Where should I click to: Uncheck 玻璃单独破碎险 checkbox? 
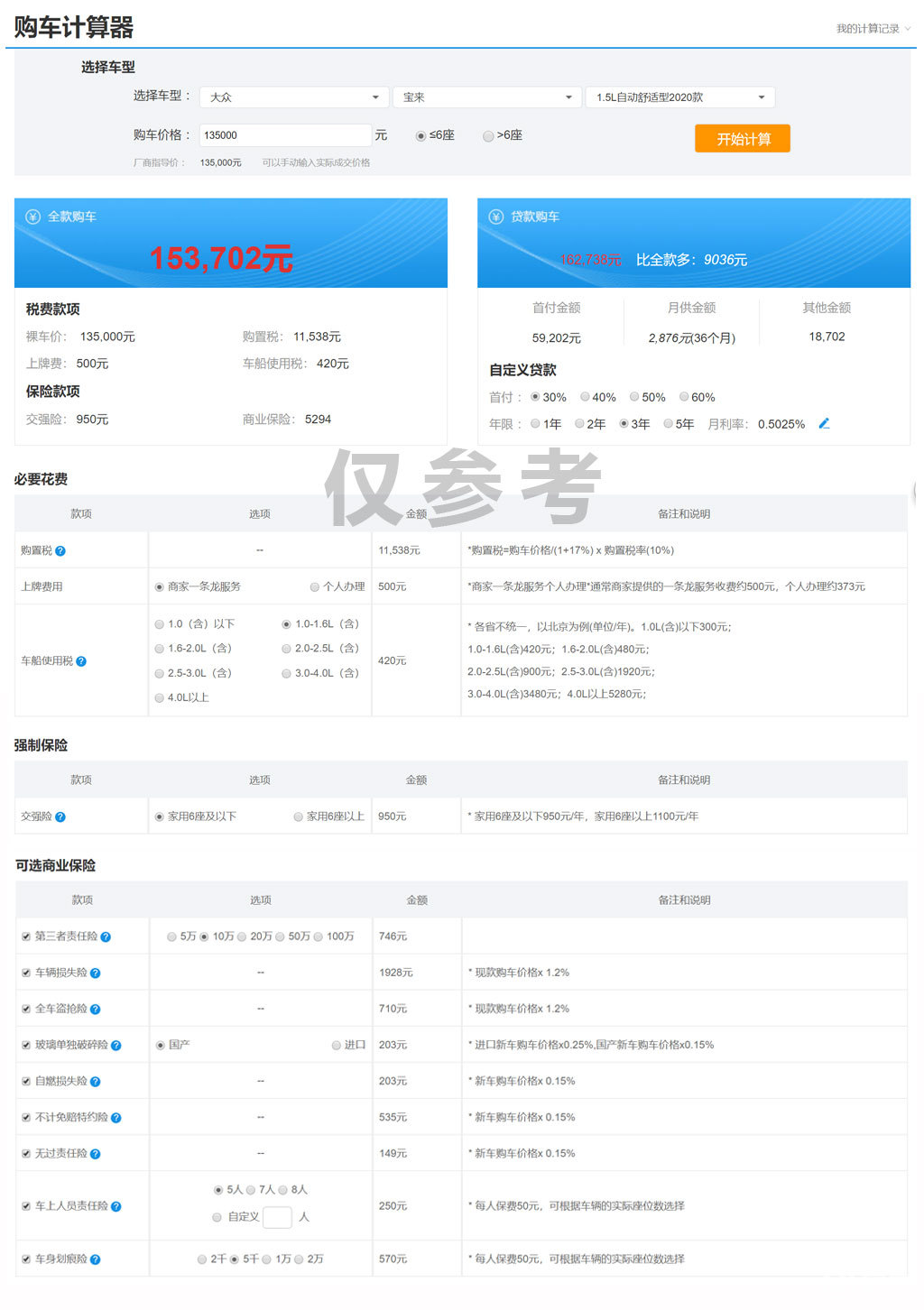[26, 1045]
